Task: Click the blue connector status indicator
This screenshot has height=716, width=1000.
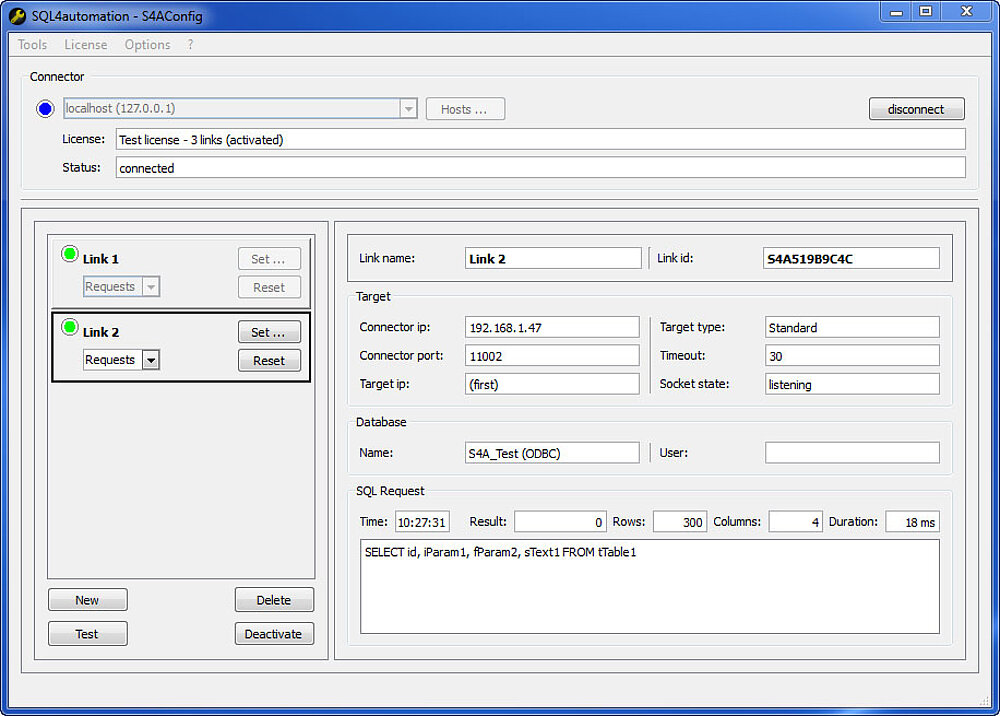Action: (x=45, y=108)
